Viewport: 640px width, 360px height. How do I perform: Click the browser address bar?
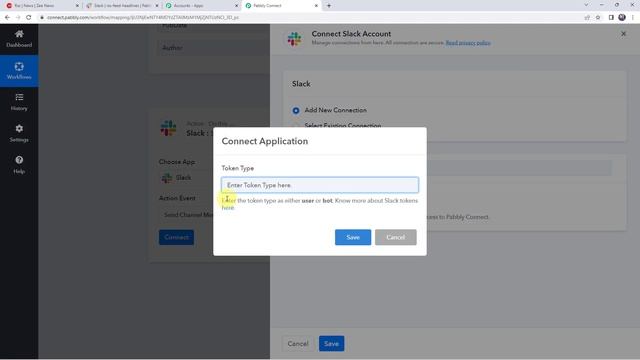(x=310, y=18)
